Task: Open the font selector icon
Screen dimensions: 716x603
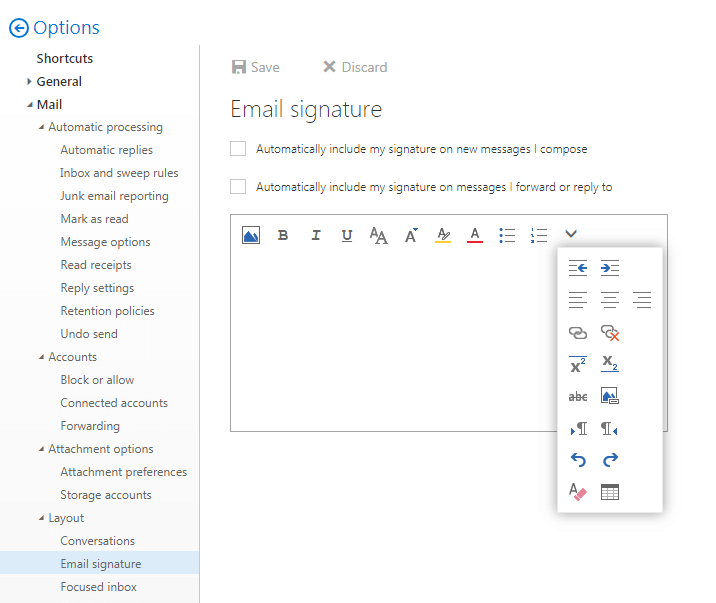Action: point(379,236)
